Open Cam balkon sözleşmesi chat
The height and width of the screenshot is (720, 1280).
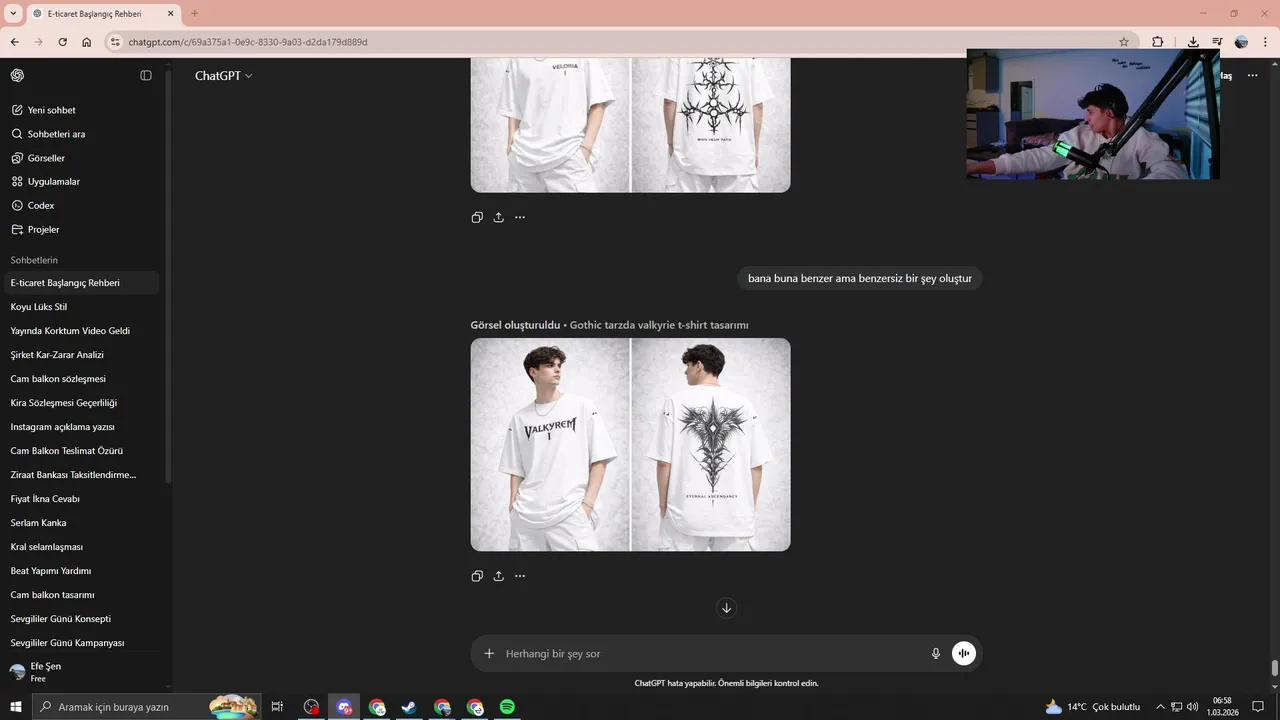tap(80, 379)
